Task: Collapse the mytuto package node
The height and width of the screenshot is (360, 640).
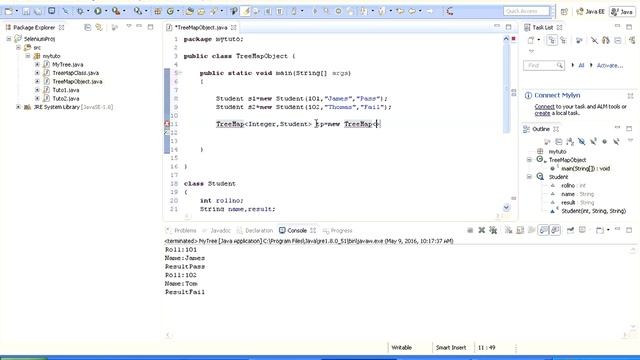Action: 28,56
